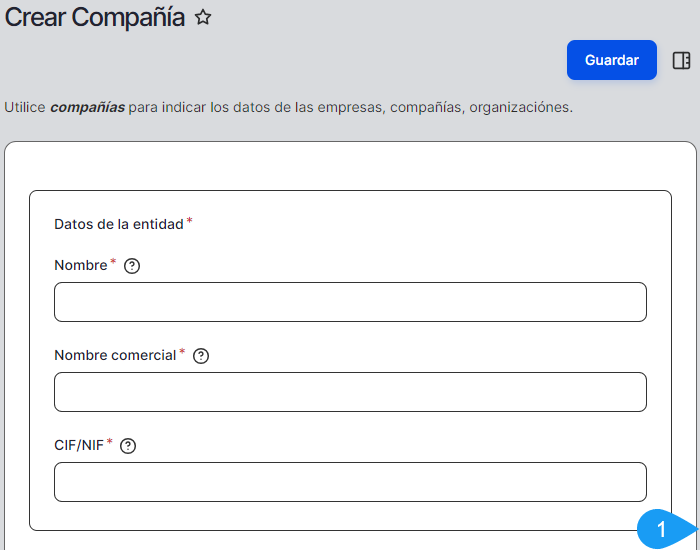Mark Crear Compañía as favorite with star

pos(203,17)
